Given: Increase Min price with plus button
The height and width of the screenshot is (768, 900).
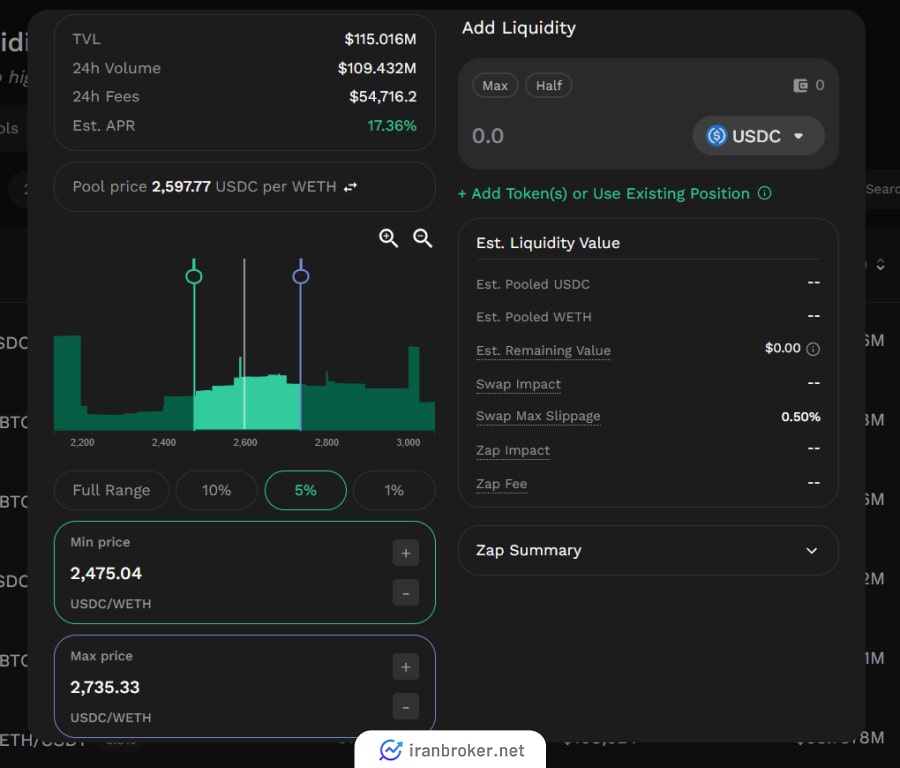Looking at the screenshot, I should pyautogui.click(x=405, y=553).
